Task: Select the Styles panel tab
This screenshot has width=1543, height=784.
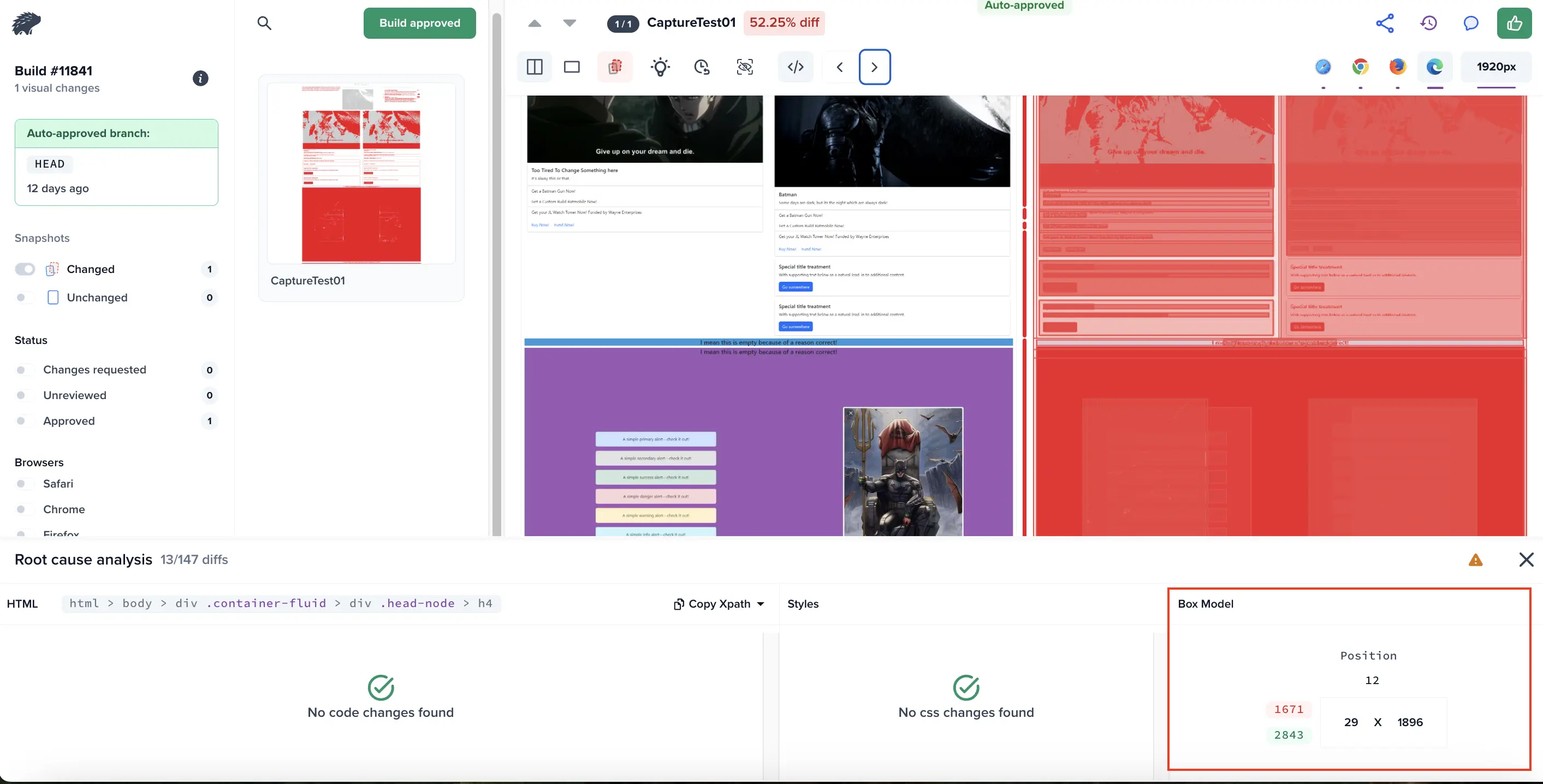Action: tap(803, 604)
